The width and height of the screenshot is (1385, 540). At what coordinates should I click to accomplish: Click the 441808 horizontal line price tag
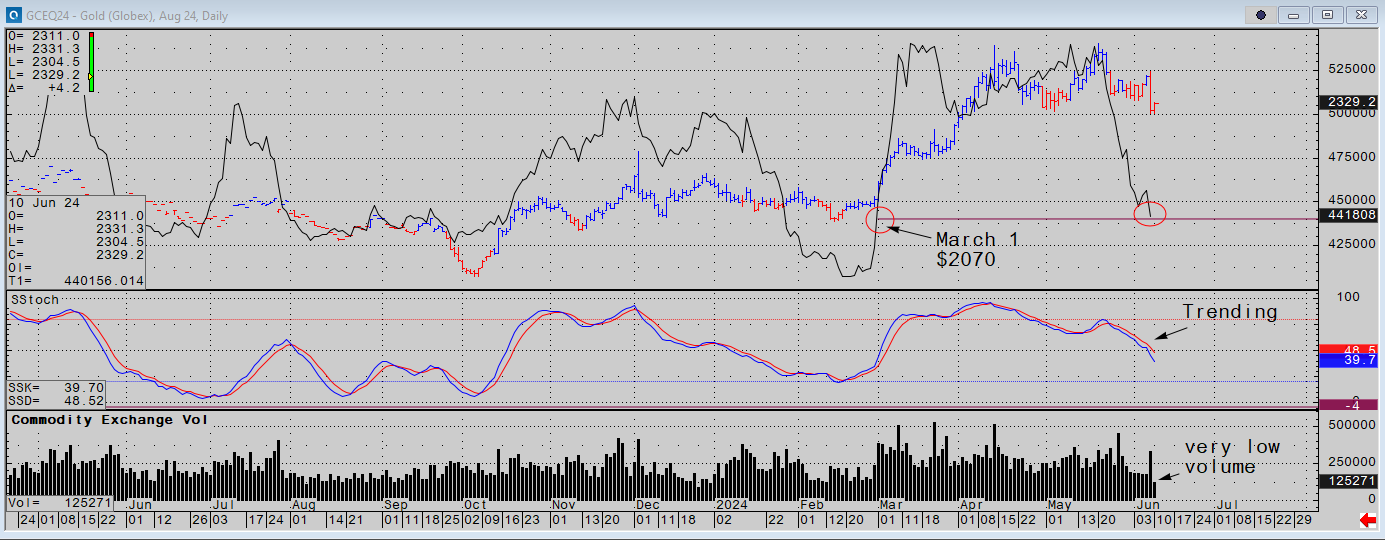[x=1348, y=214]
